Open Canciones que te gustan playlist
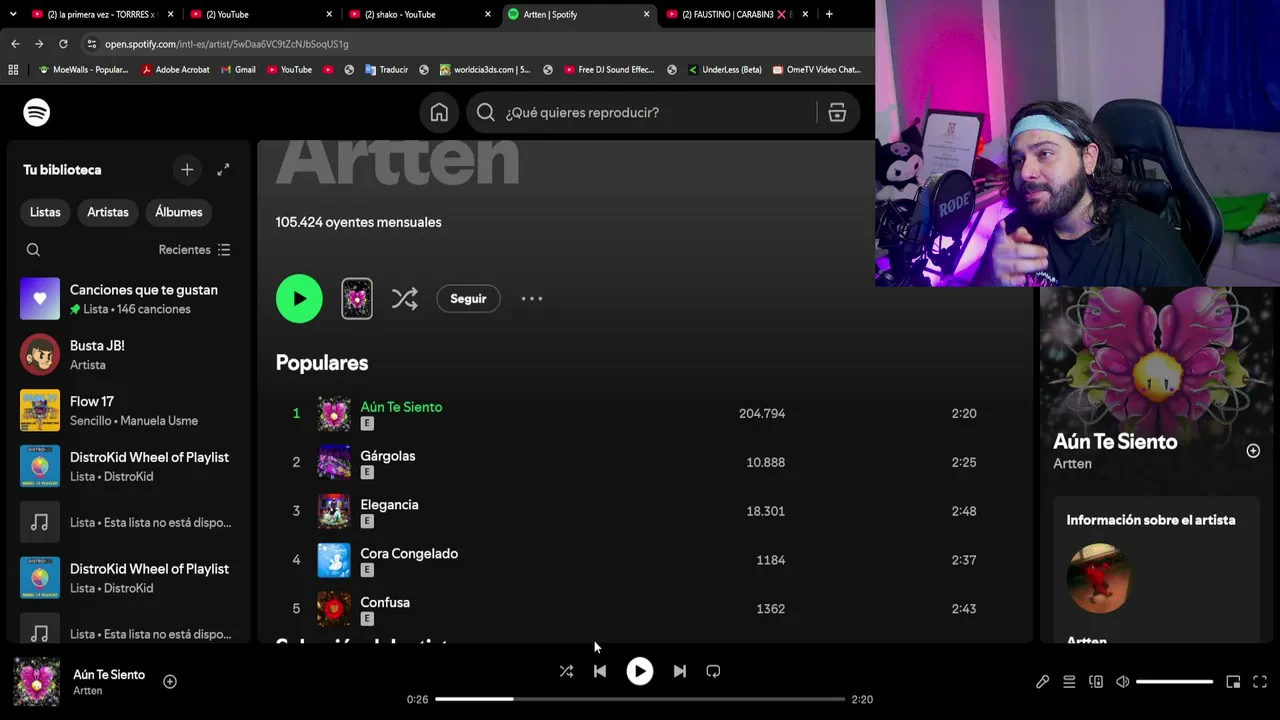This screenshot has width=1280, height=720. [x=128, y=299]
